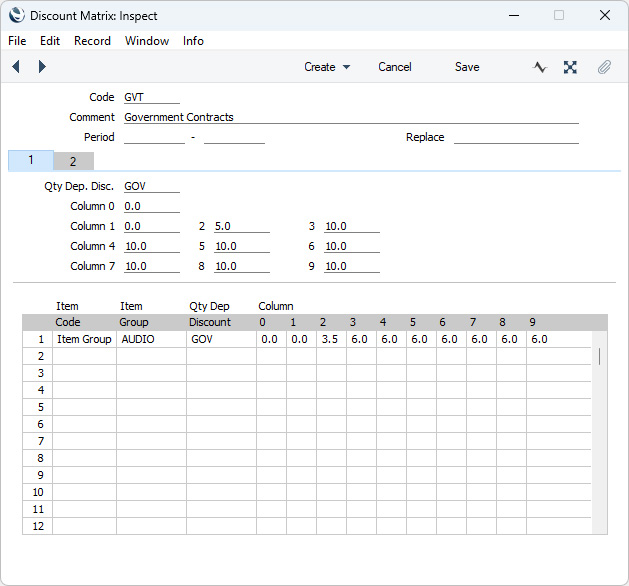The width and height of the screenshot is (629, 586).
Task: Go to next record arrow
Action: 42,67
